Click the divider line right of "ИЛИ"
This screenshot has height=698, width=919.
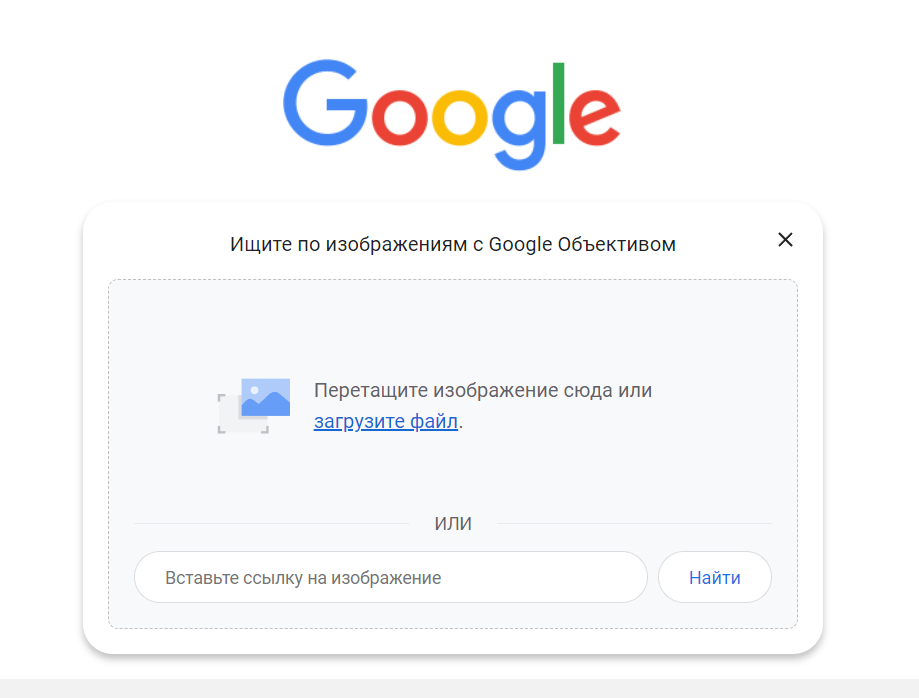(634, 524)
